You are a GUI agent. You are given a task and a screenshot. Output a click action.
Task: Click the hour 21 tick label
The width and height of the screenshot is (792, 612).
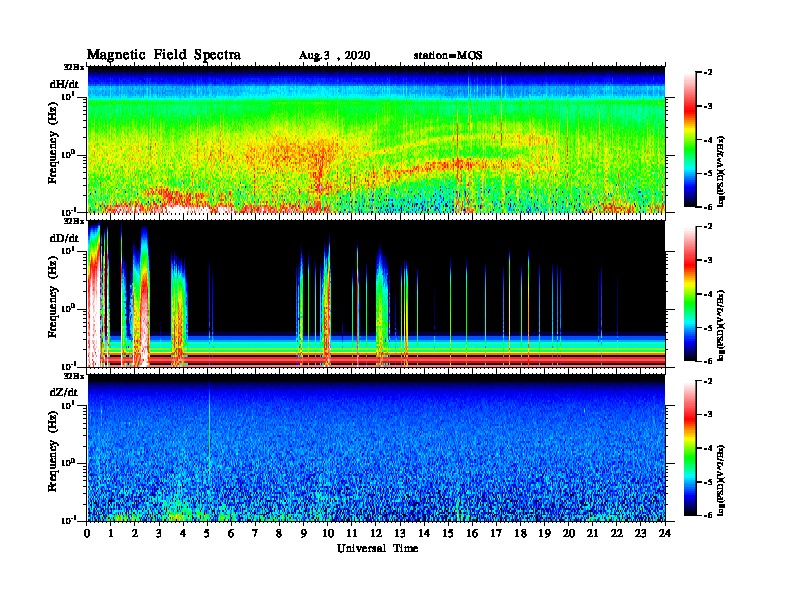(592, 533)
